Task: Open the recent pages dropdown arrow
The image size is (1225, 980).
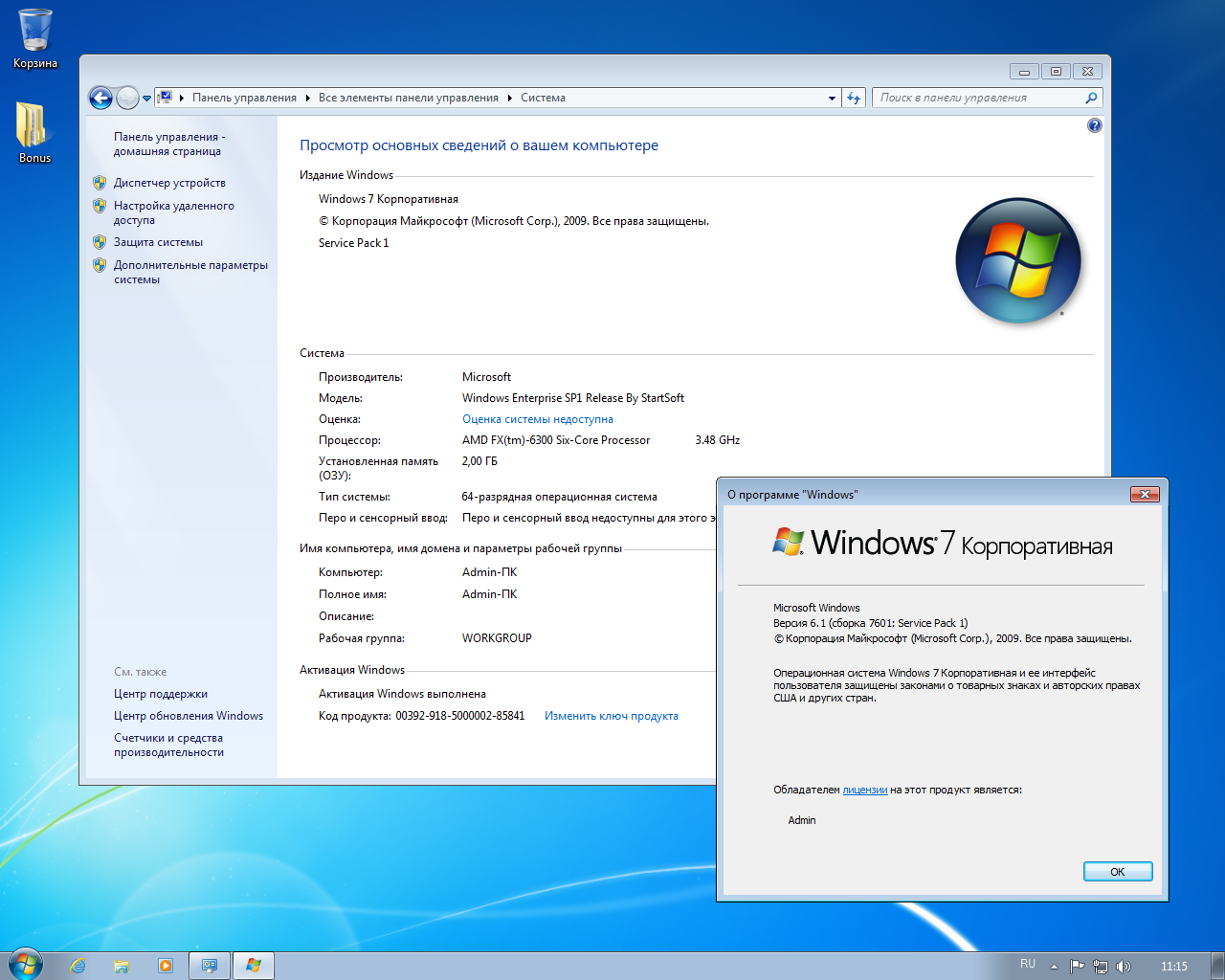Action: [146, 98]
